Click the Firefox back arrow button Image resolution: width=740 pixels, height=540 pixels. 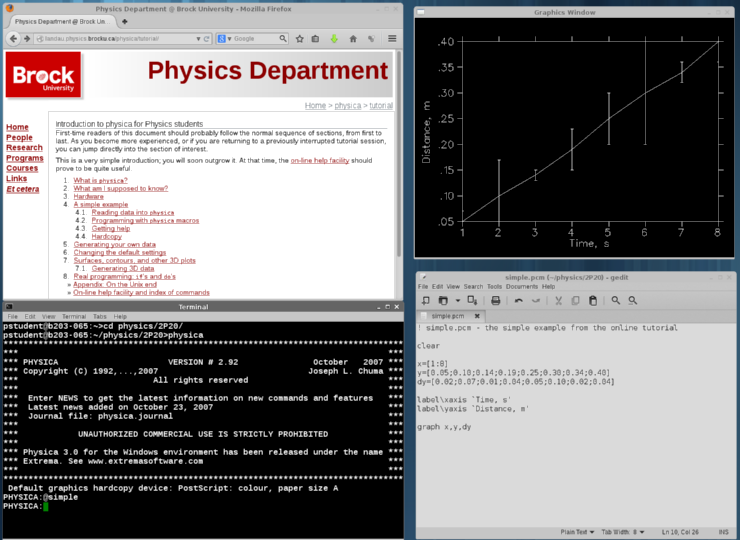click(x=14, y=39)
